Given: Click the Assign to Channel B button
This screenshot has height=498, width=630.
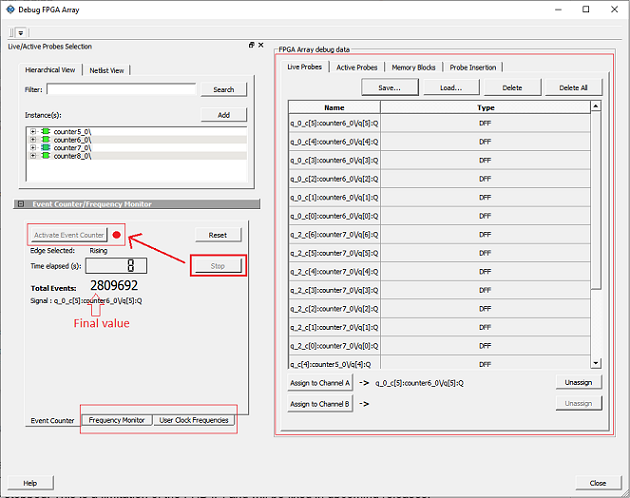Looking at the screenshot, I should tap(319, 404).
